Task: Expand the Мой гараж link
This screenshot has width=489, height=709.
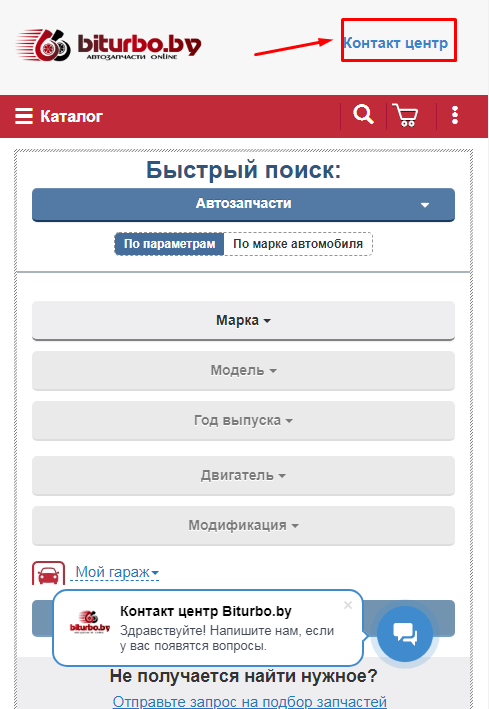Action: 117,572
